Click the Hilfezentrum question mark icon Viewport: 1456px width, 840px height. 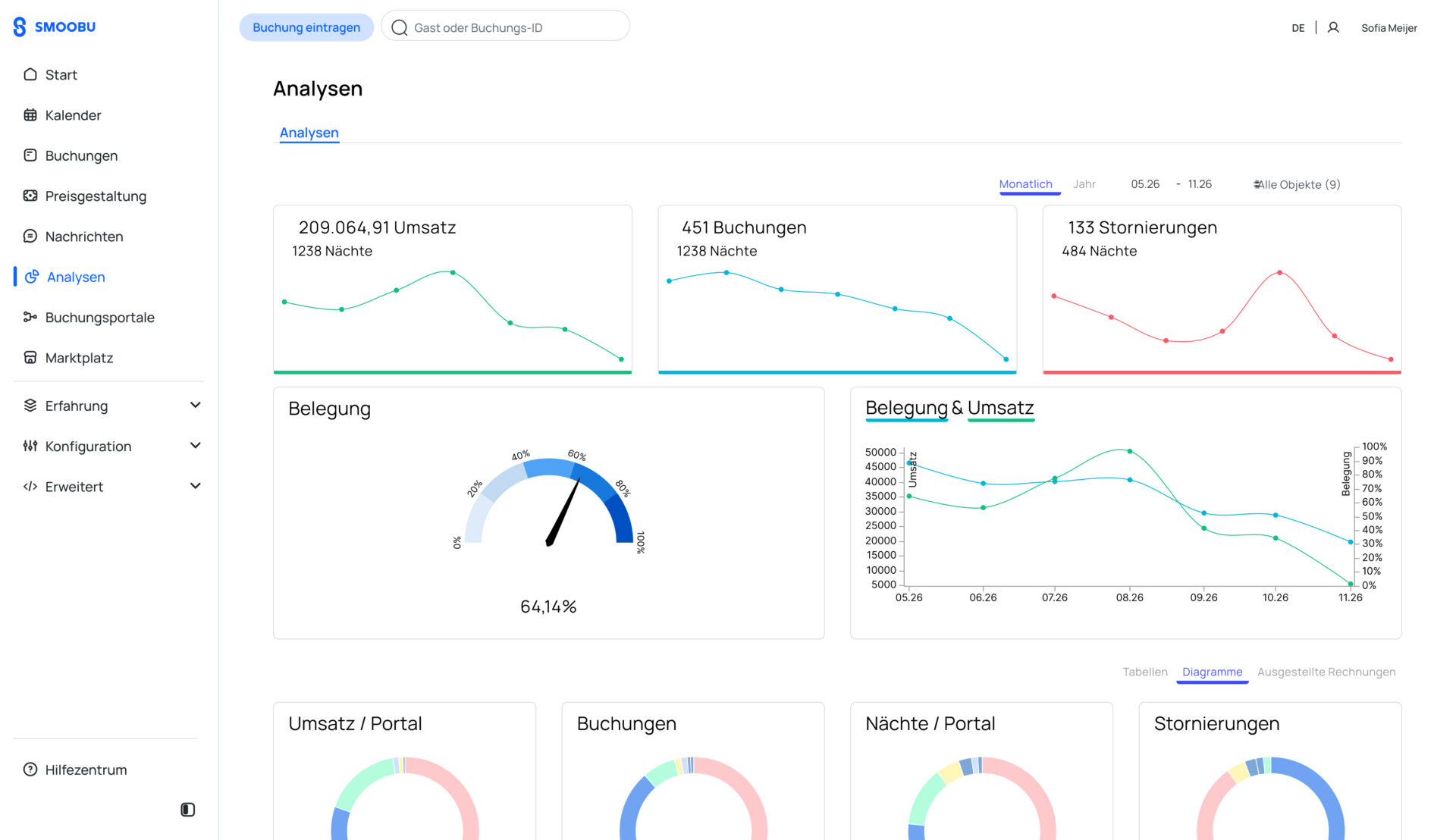pos(30,769)
